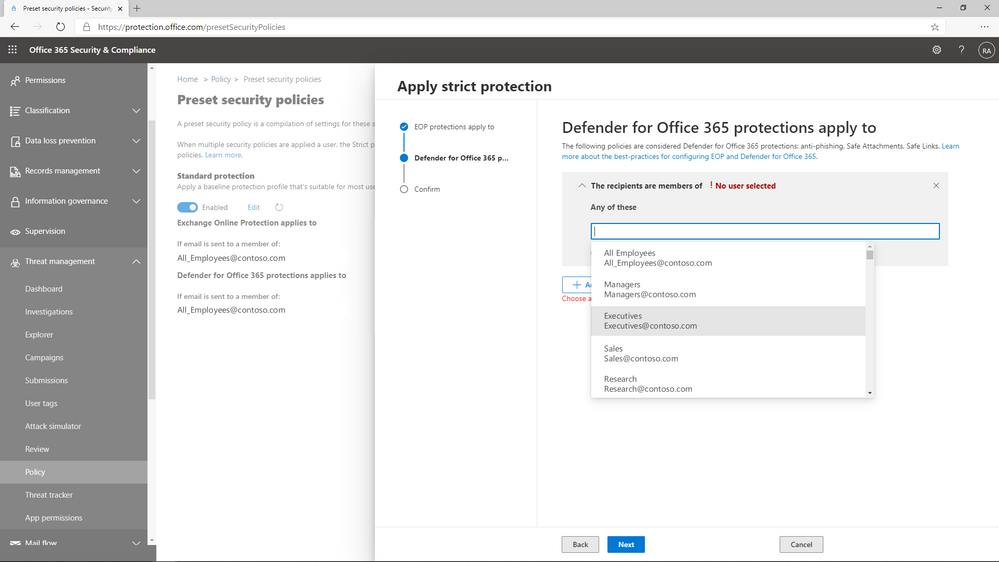Click the Policy breadcrumb link
Viewport: 999px width, 562px height.
tap(220, 79)
